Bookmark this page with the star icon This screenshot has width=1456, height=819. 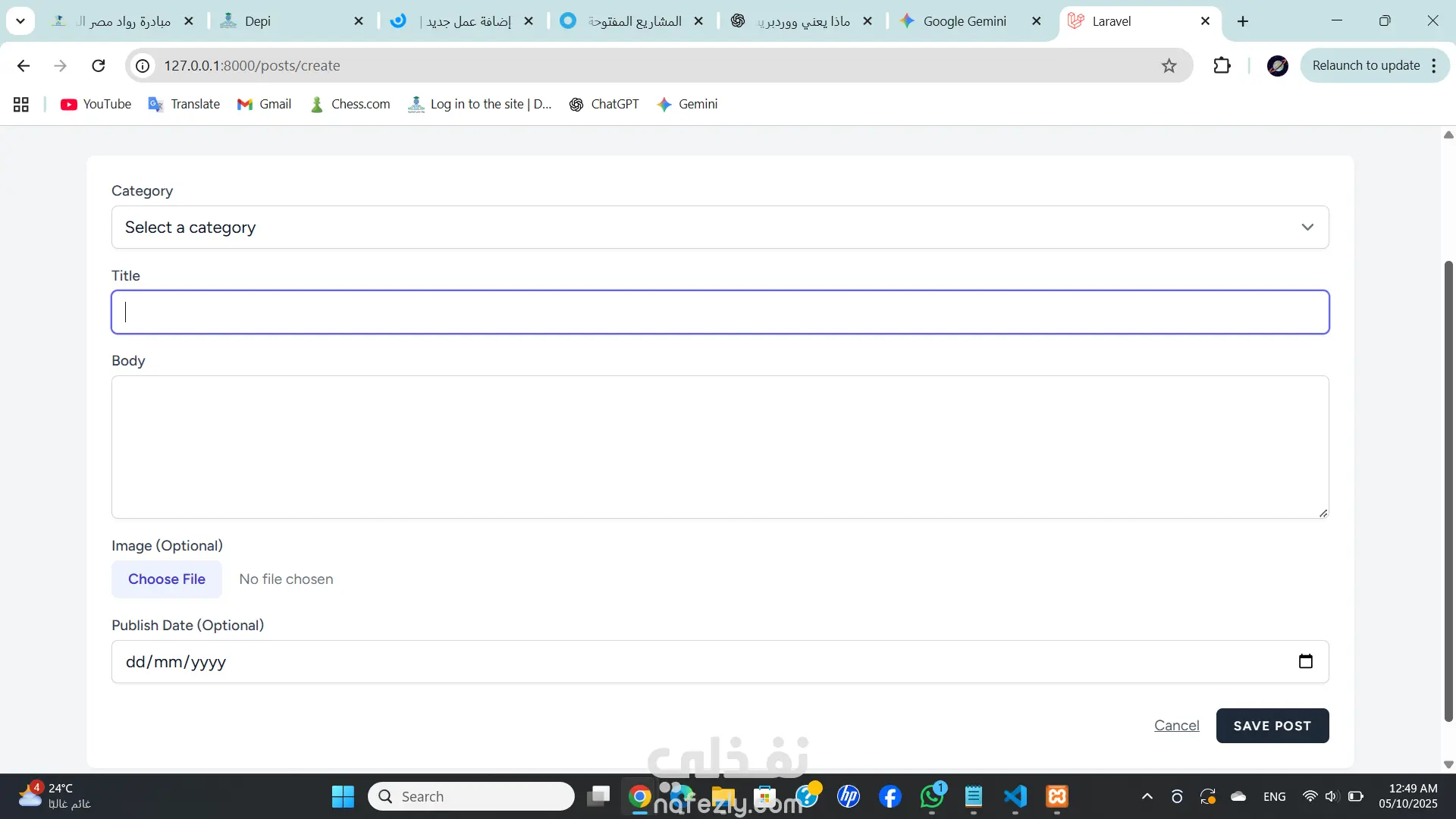pyautogui.click(x=1169, y=66)
